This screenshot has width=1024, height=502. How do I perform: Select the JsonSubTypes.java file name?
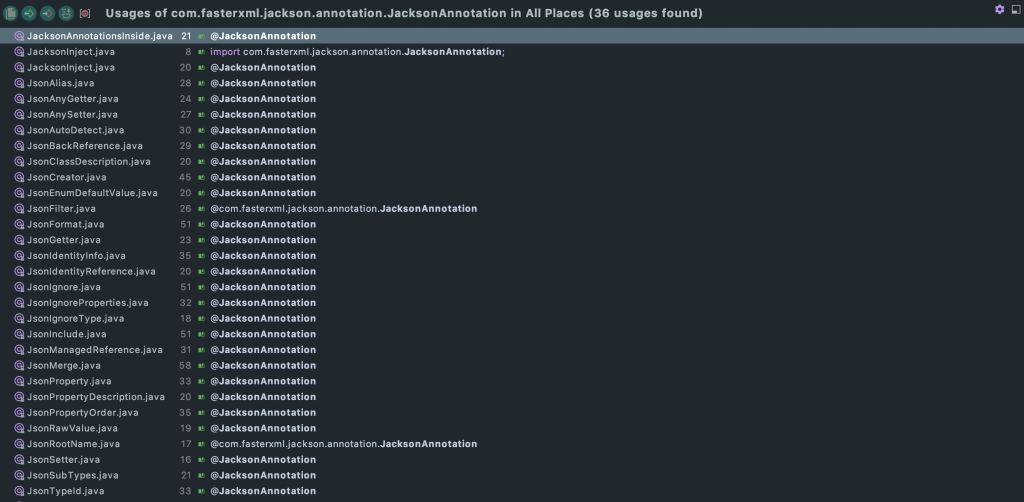point(72,475)
